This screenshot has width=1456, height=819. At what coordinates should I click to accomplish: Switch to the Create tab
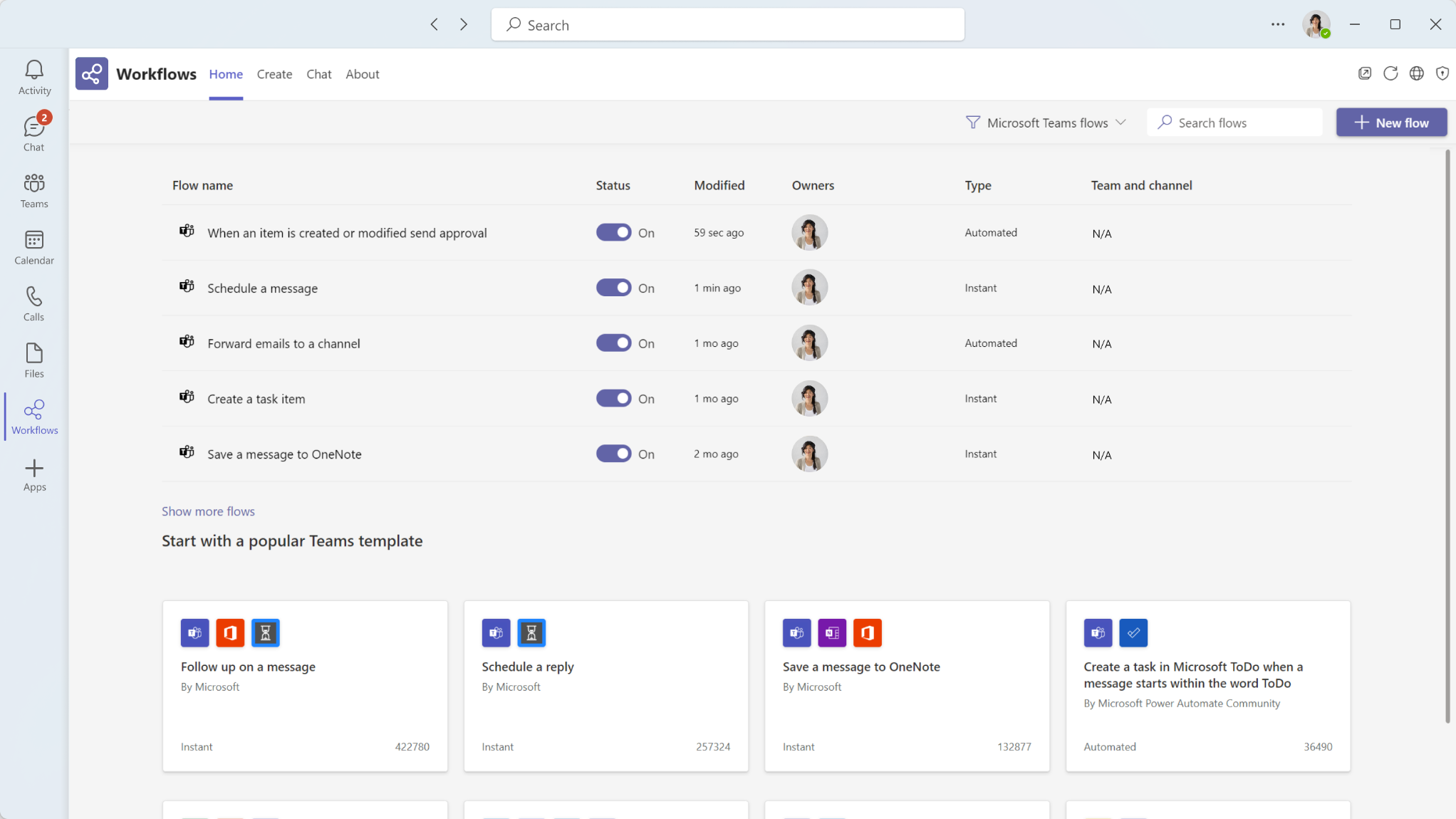[x=274, y=74]
